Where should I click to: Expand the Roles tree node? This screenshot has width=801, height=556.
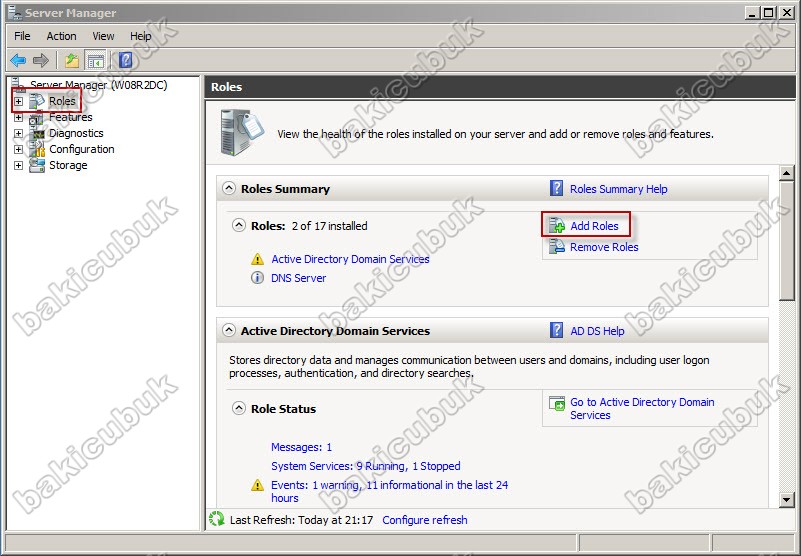coord(18,102)
